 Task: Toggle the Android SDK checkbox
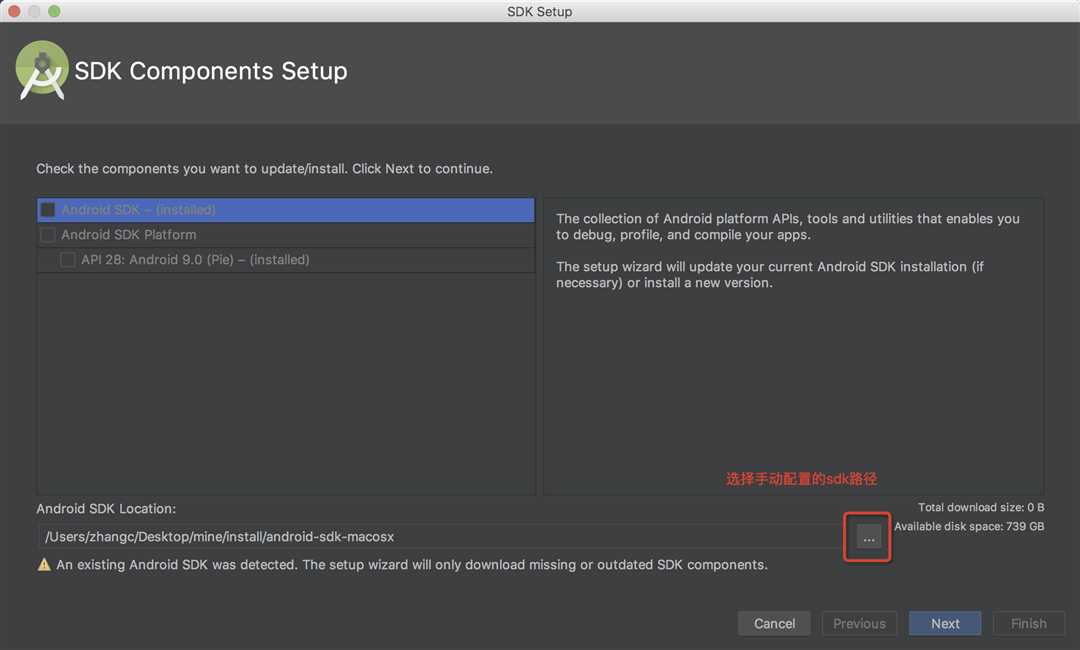click(48, 209)
